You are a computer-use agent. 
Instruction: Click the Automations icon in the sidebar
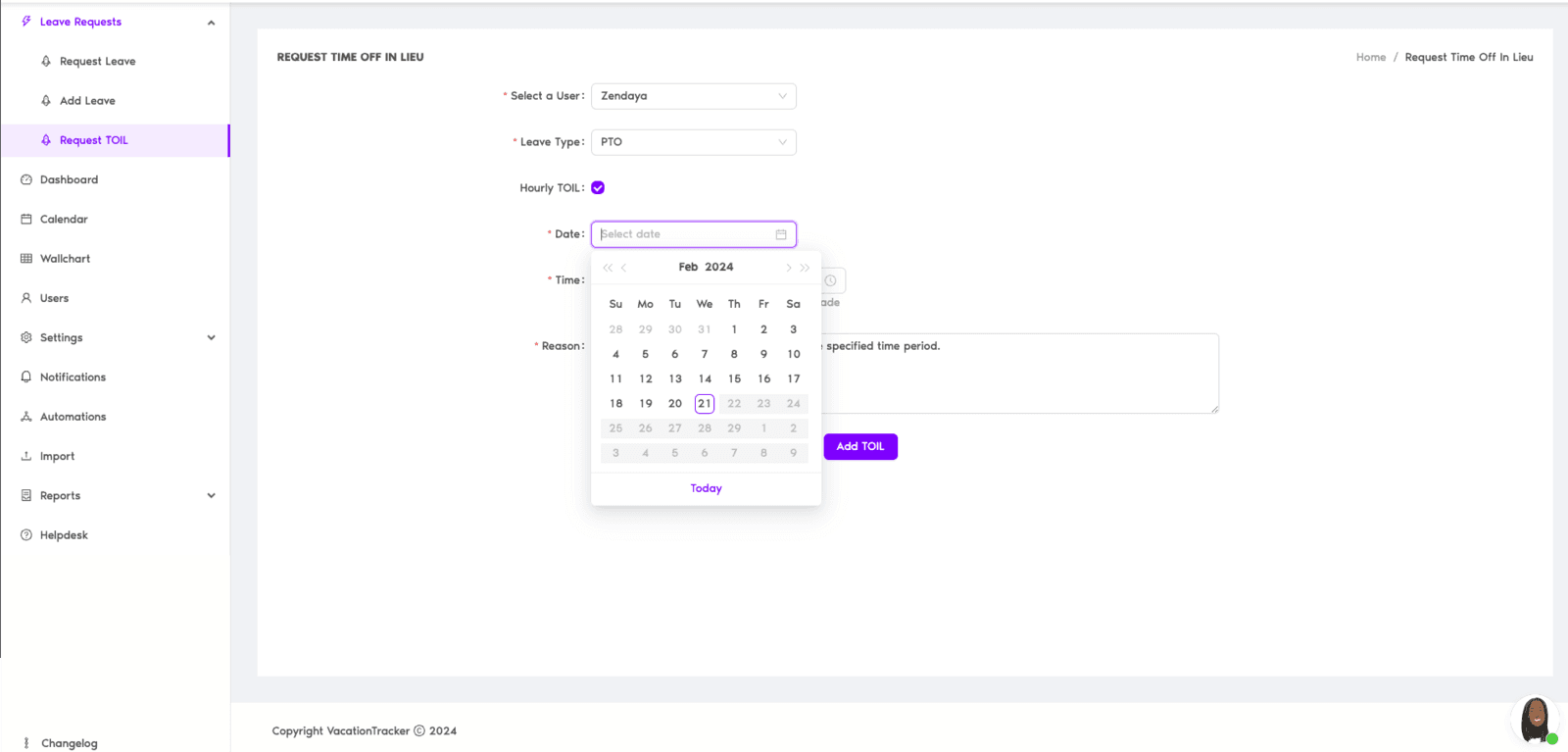pyautogui.click(x=26, y=417)
